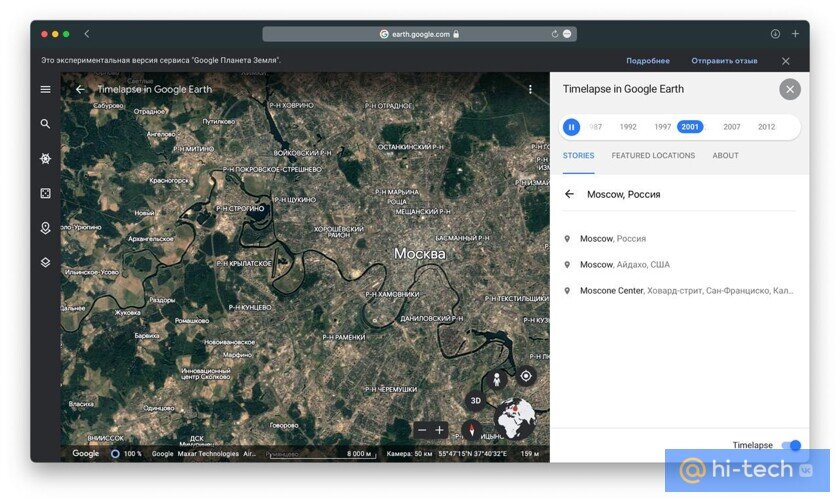Screen dimensions: 840x502
Task: Close the Timelapse panel with X
Action: click(790, 89)
